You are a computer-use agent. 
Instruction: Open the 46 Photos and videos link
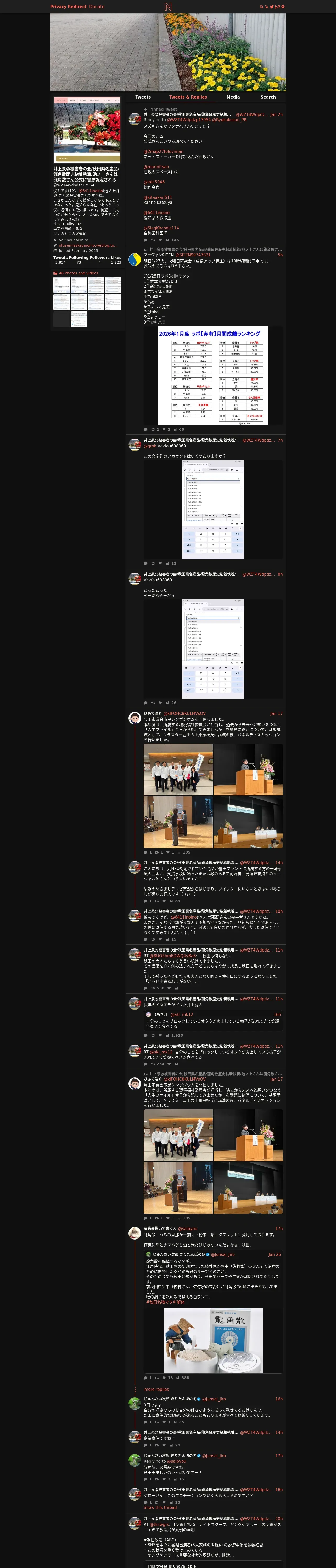[79, 273]
